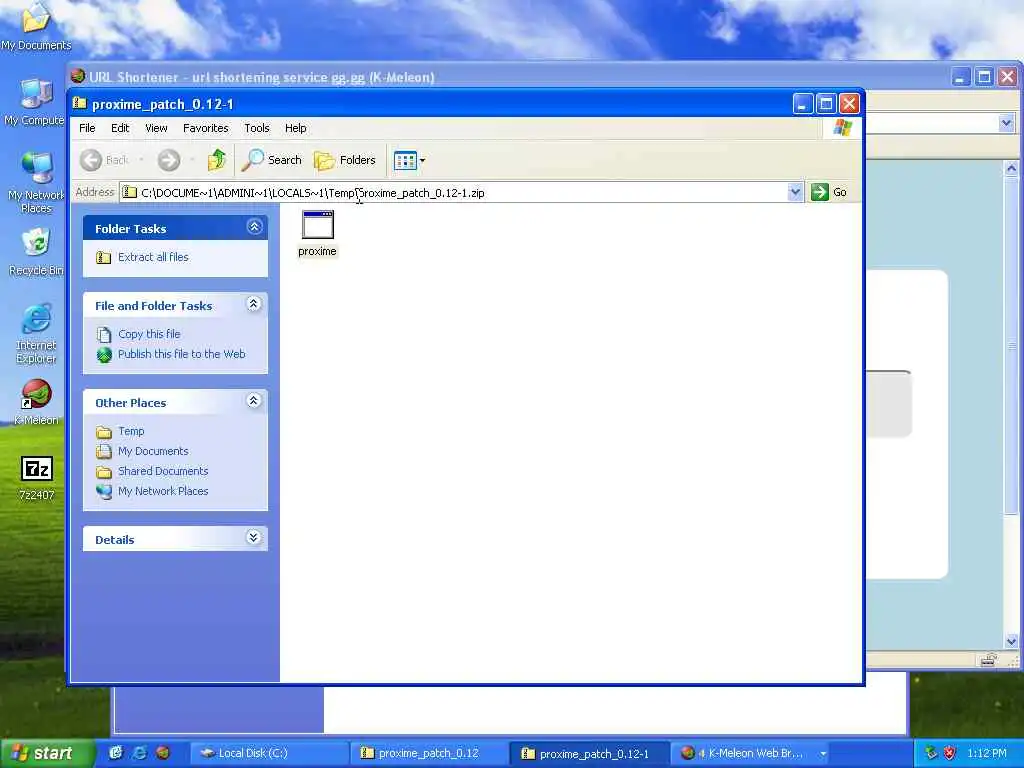Click Extract all files link
Viewport: 1024px width, 768px height.
[x=153, y=257]
